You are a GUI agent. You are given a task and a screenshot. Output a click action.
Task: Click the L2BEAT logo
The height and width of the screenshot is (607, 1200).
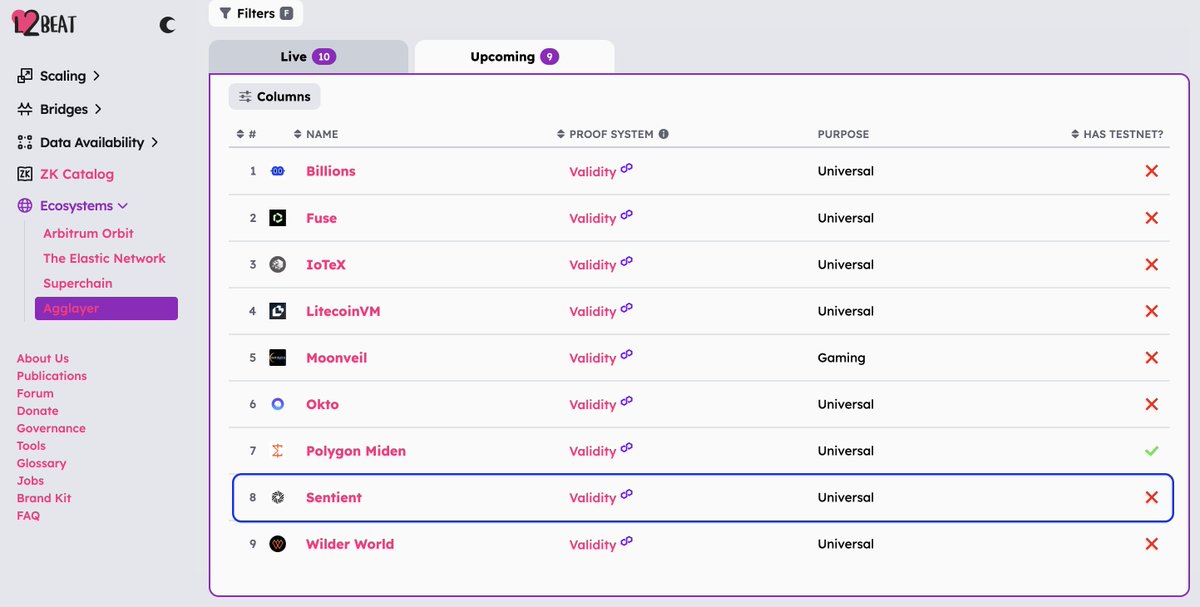tap(44, 24)
